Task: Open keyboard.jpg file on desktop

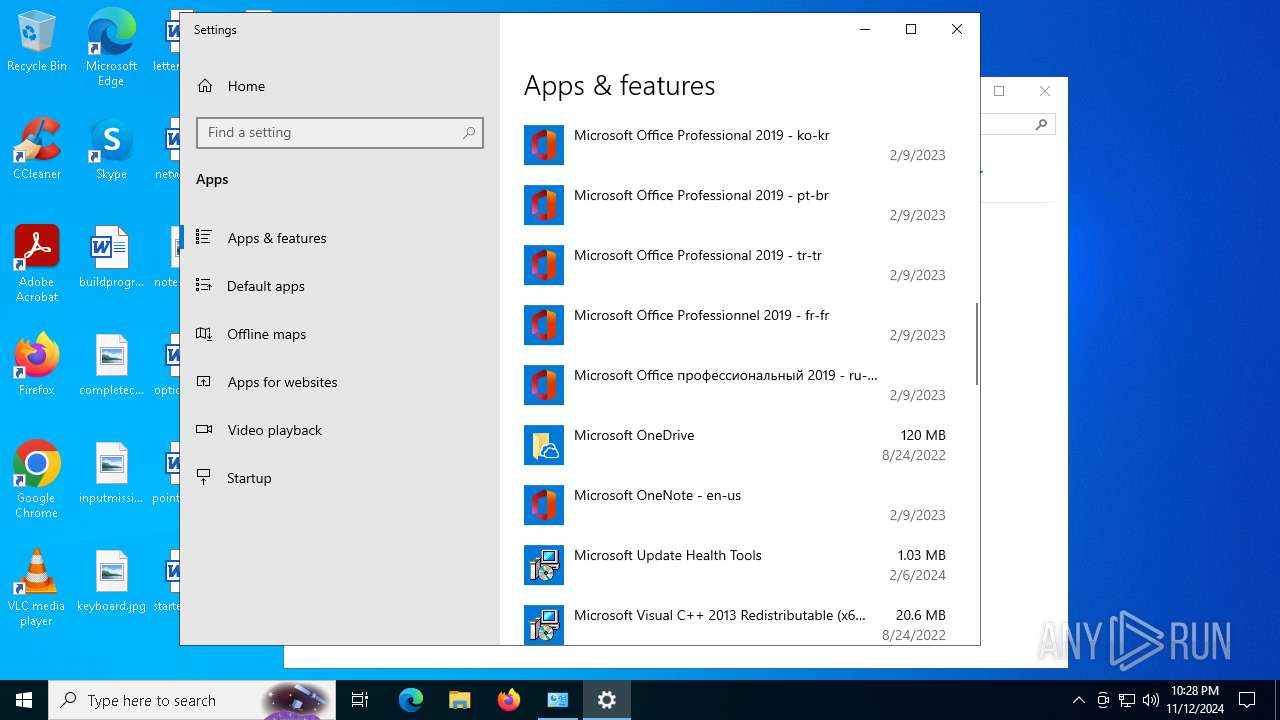Action: tap(111, 581)
